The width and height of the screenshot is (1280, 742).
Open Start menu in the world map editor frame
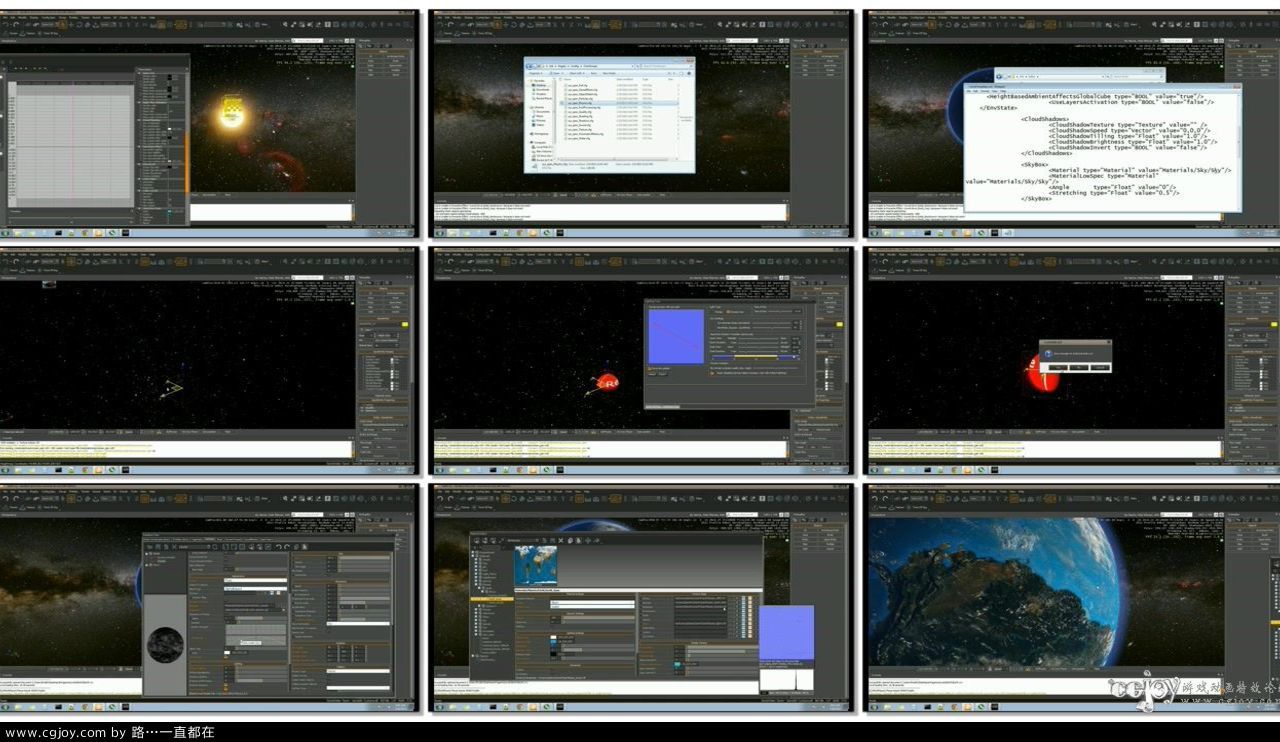pos(438,705)
